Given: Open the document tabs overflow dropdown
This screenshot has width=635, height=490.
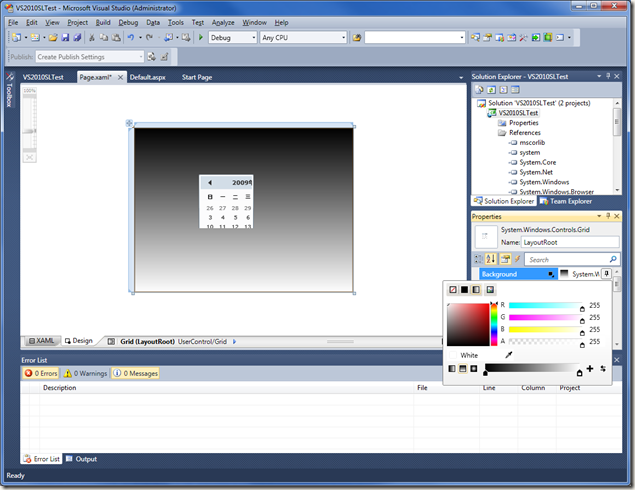Looking at the screenshot, I should [461, 77].
